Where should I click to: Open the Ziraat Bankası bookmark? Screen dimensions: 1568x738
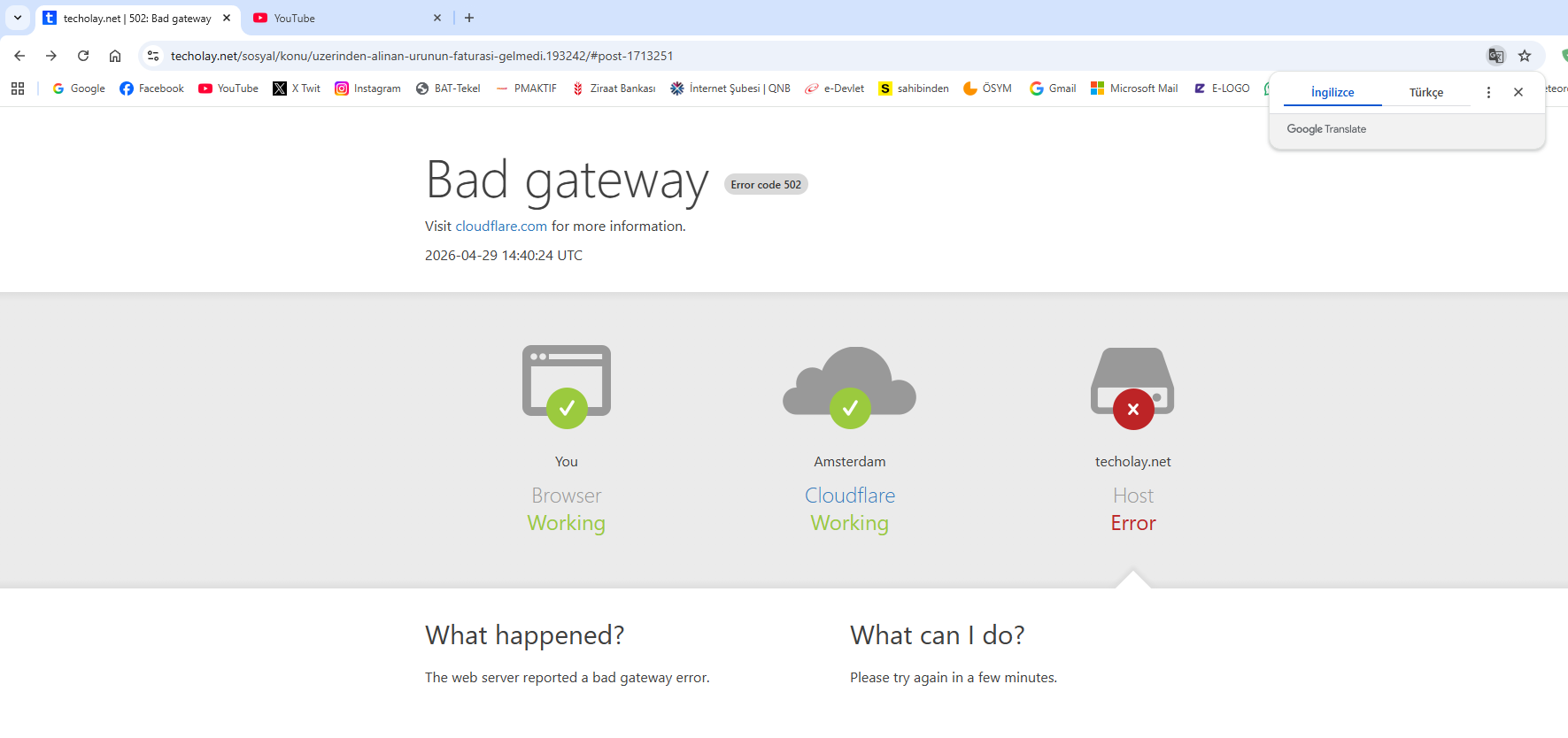click(614, 88)
